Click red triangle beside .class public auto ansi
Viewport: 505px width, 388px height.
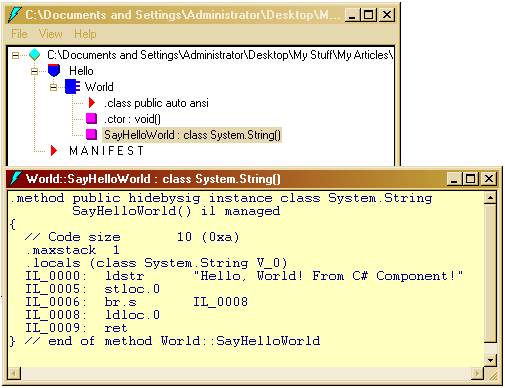coord(92,103)
